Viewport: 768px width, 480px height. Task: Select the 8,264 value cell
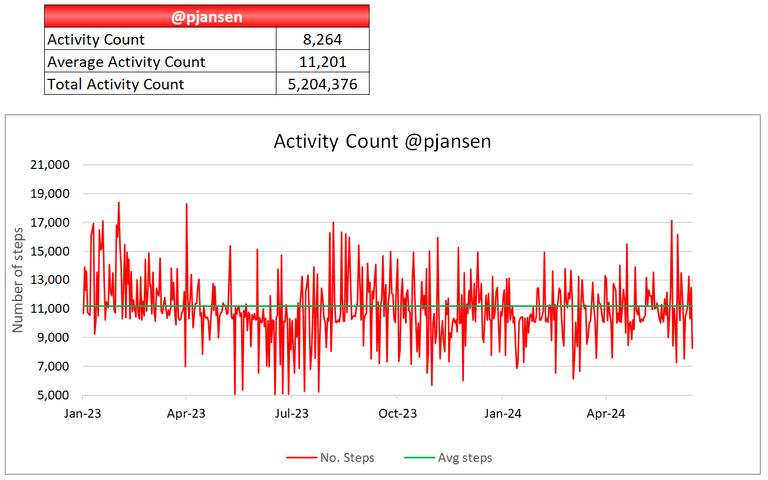[x=323, y=39]
